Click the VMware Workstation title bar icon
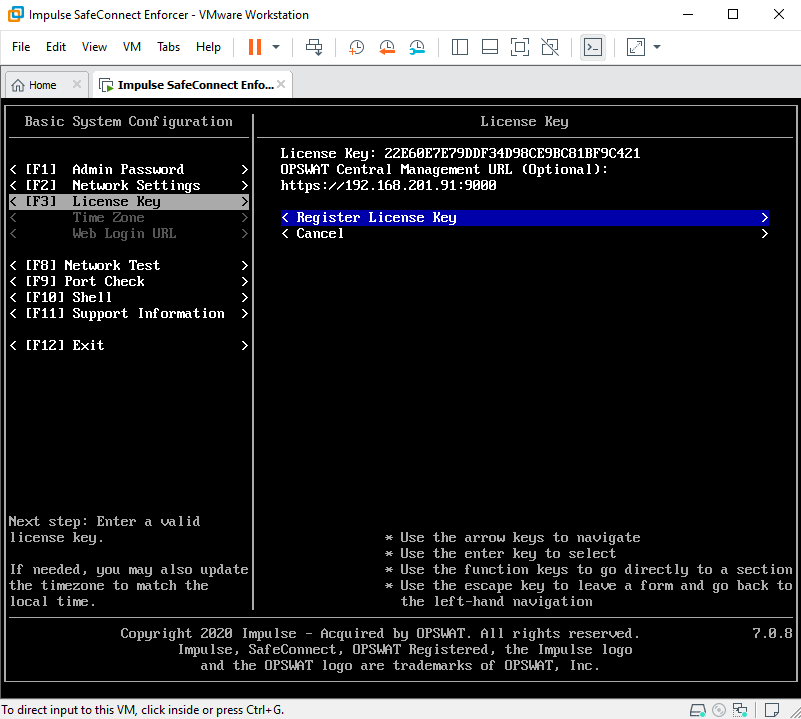The image size is (801, 719). pos(15,14)
